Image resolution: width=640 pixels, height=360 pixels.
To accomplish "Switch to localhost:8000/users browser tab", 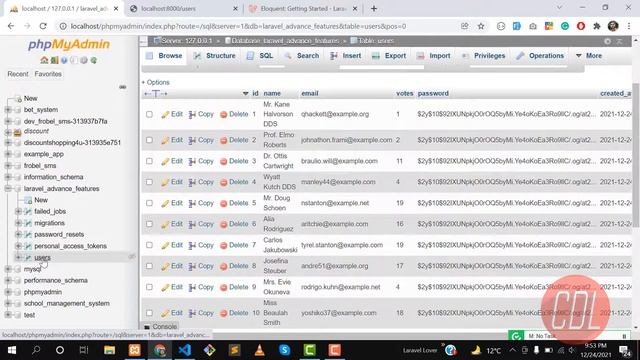I will pos(184,9).
